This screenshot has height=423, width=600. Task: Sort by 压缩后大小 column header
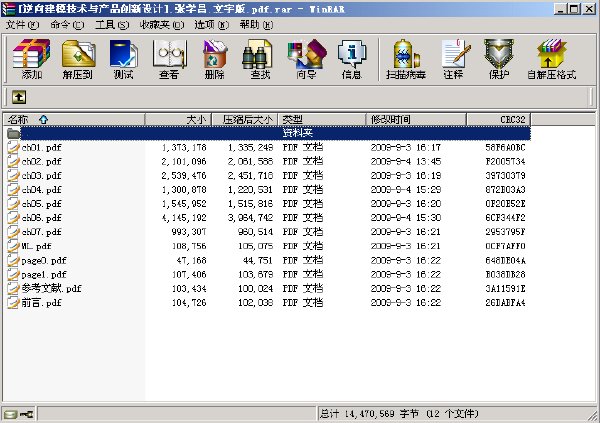(x=245, y=119)
